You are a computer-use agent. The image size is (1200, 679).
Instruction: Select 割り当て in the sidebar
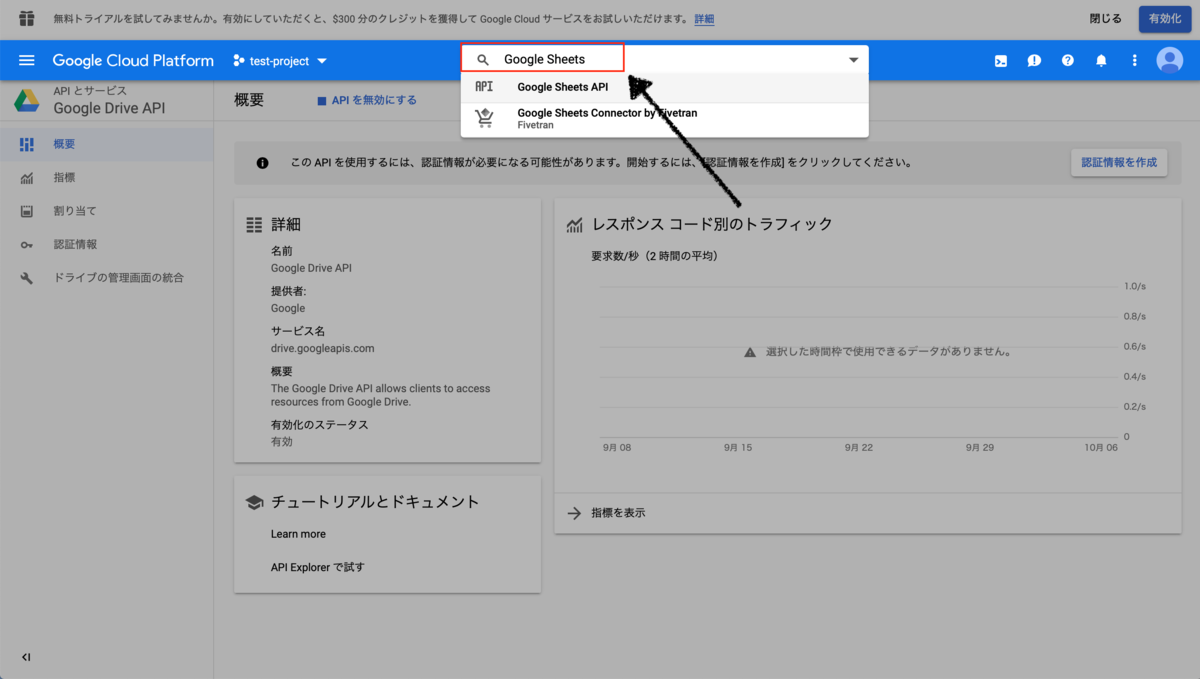(x=107, y=211)
